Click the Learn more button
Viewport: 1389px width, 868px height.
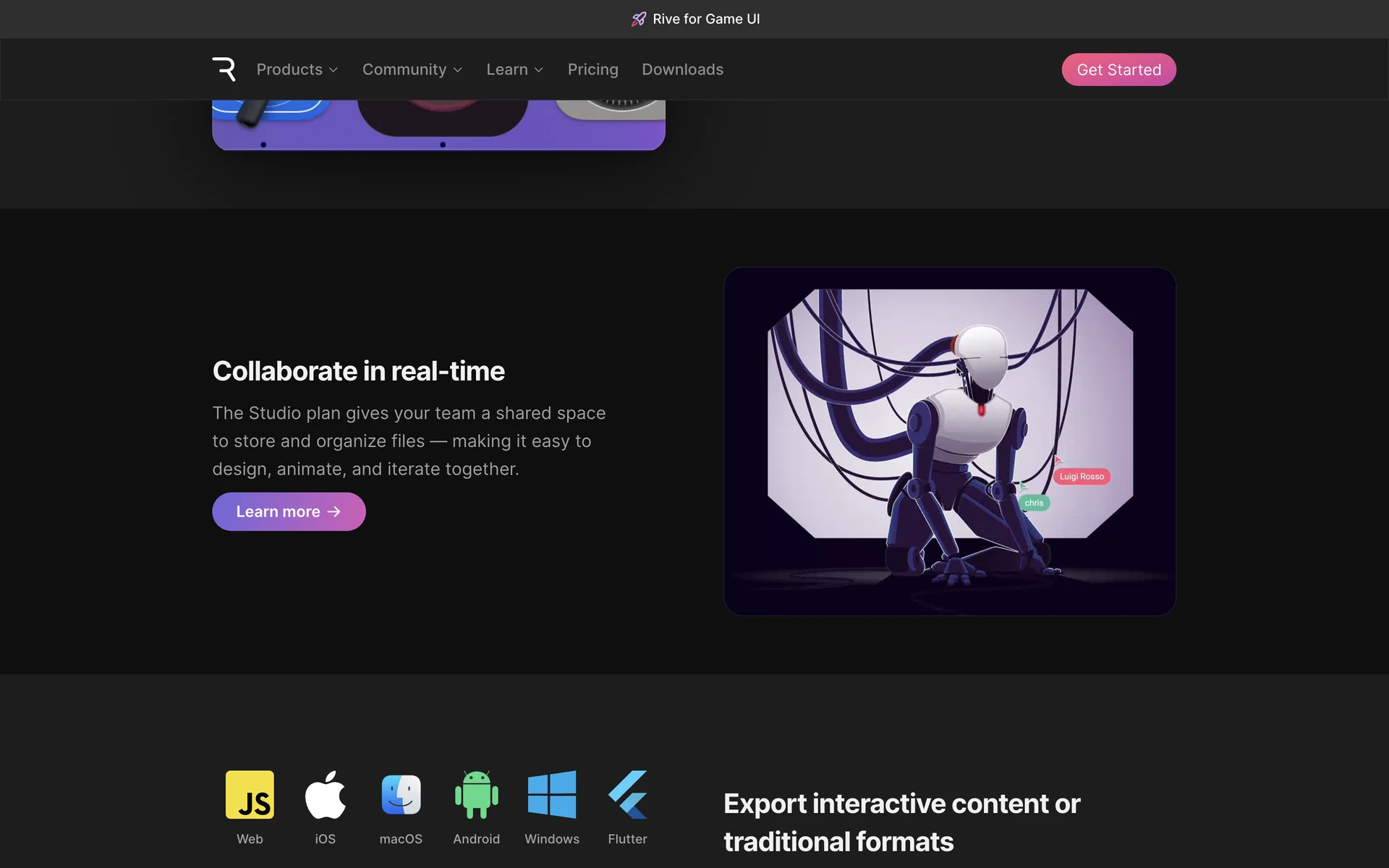pyautogui.click(x=289, y=511)
